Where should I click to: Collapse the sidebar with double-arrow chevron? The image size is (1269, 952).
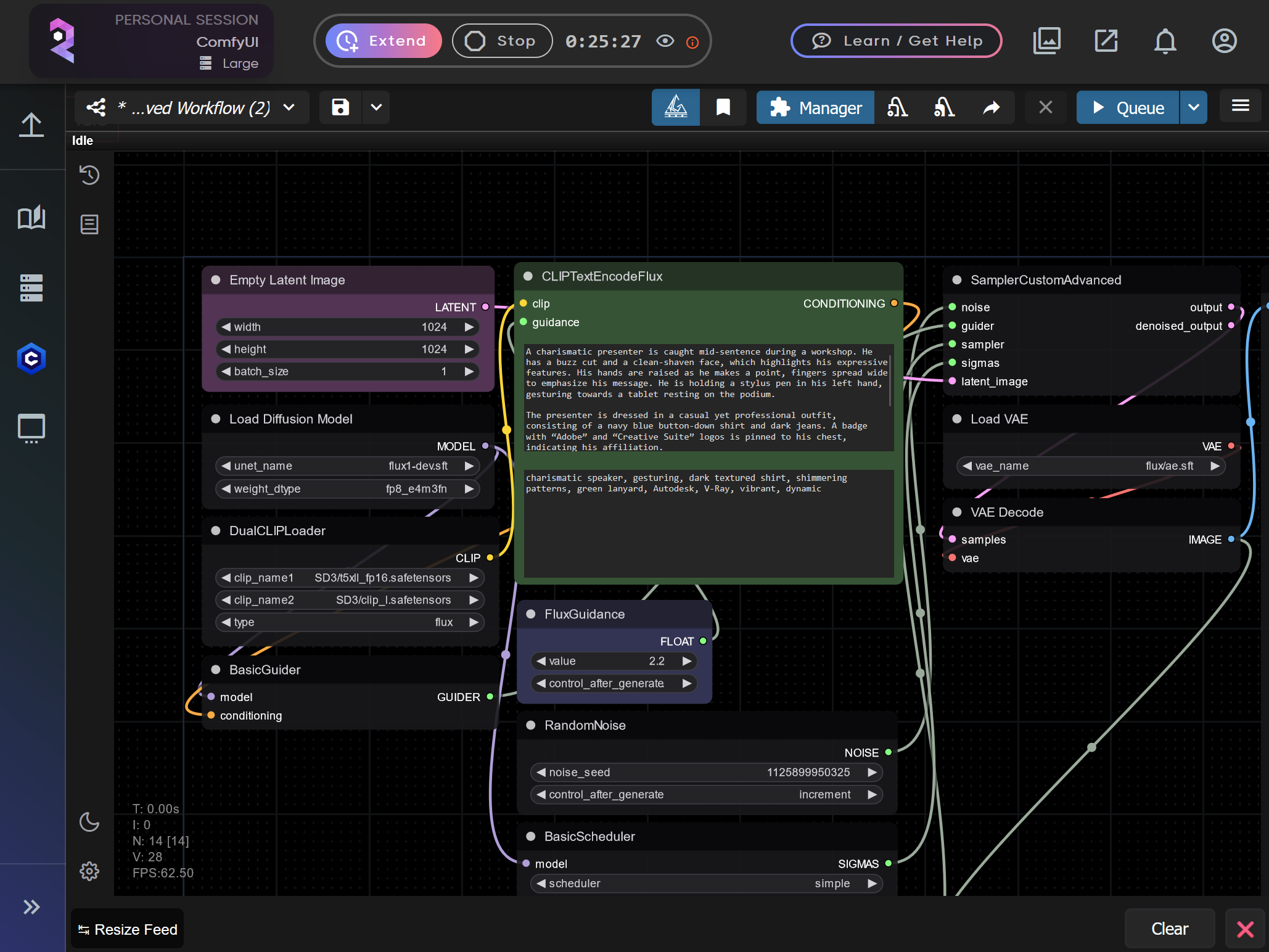pyautogui.click(x=31, y=906)
